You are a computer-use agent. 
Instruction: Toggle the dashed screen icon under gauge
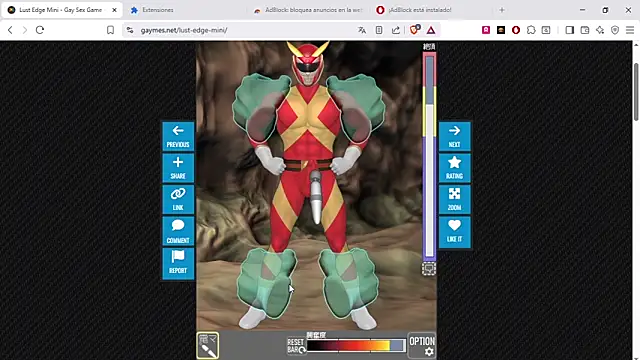(x=429, y=269)
